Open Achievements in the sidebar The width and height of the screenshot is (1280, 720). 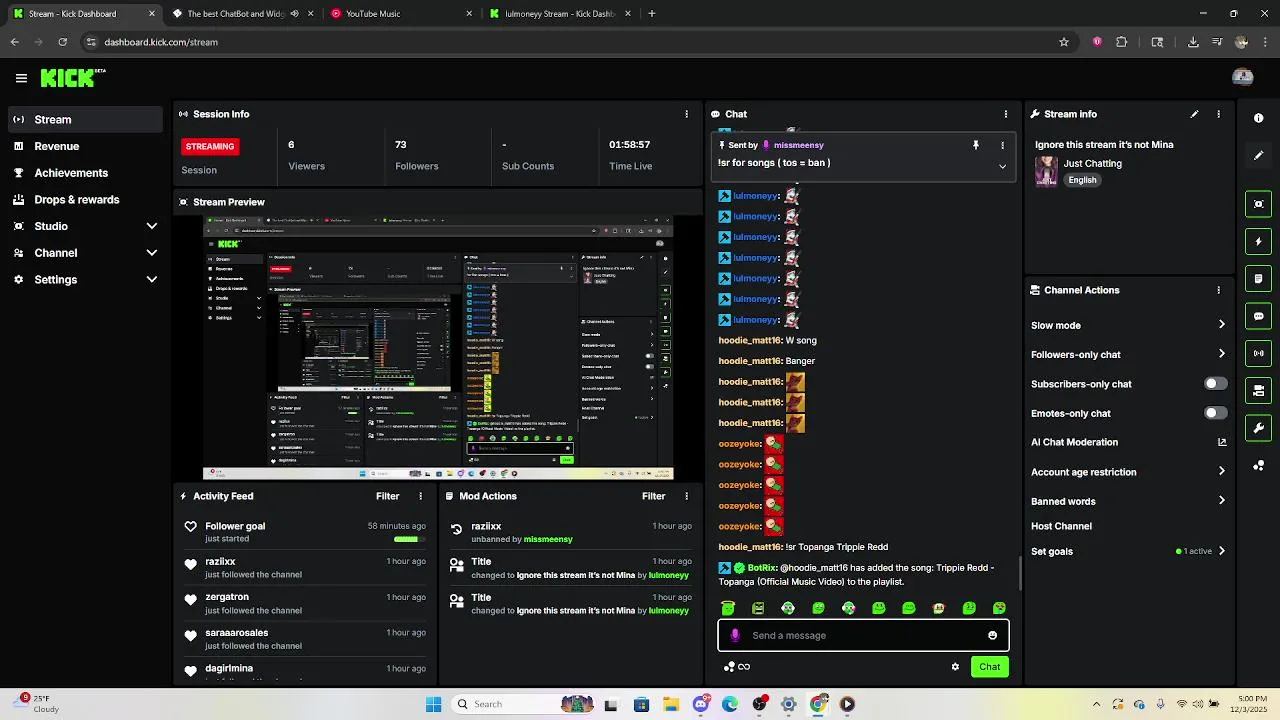84,173
